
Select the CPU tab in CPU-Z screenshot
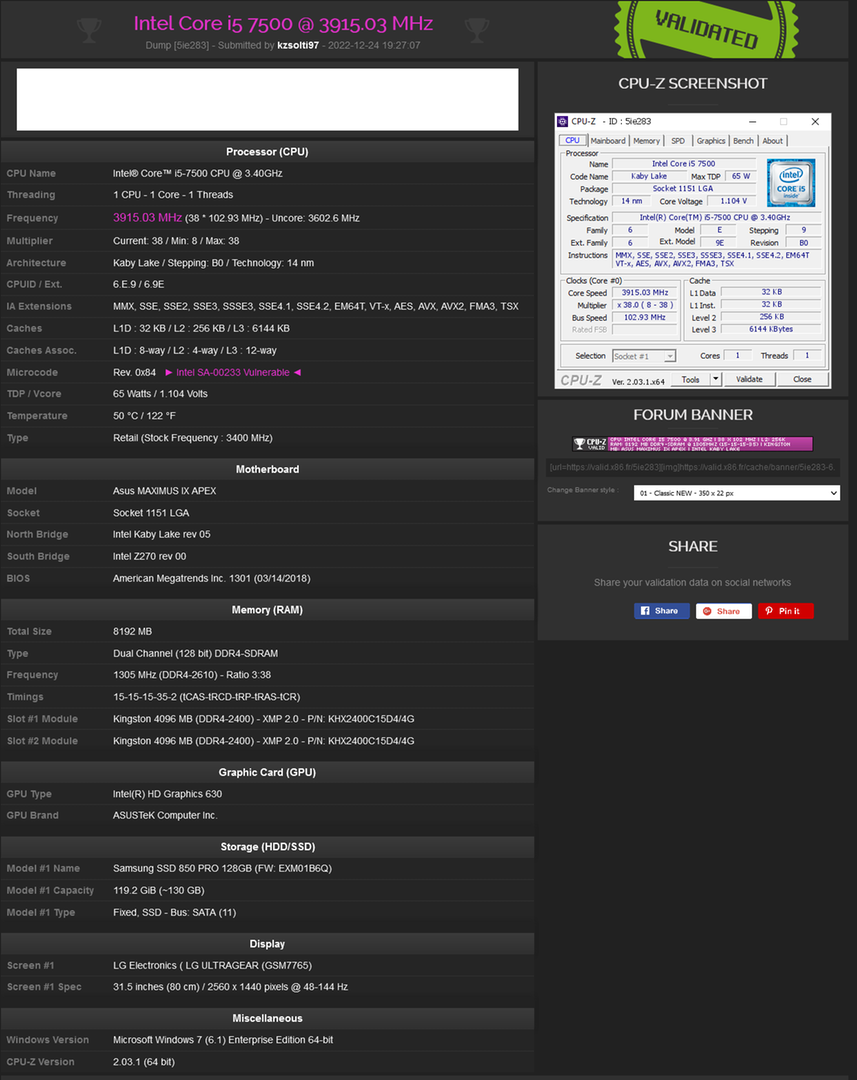click(572, 141)
